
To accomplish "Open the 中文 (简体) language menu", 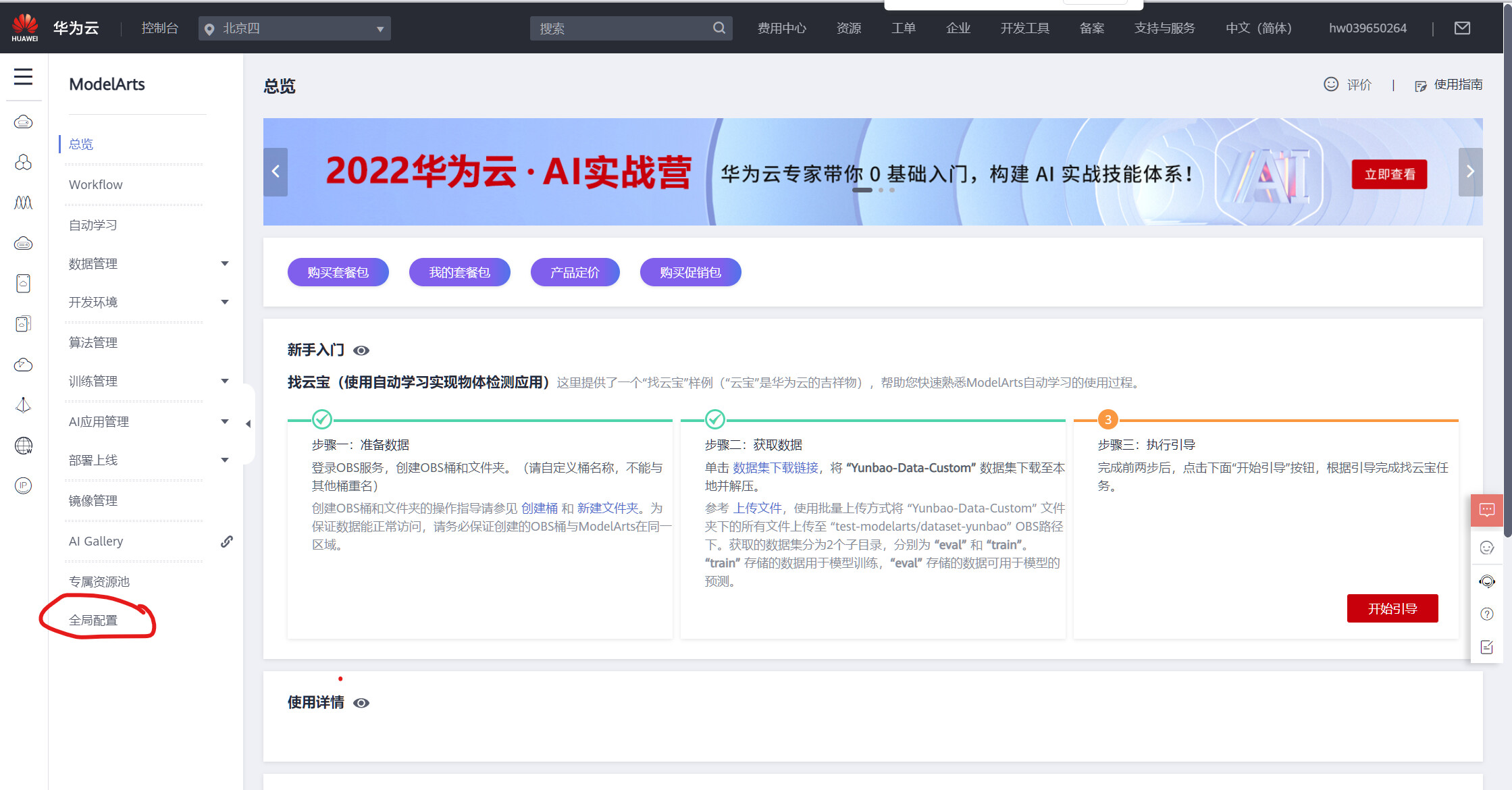I will (x=1258, y=28).
